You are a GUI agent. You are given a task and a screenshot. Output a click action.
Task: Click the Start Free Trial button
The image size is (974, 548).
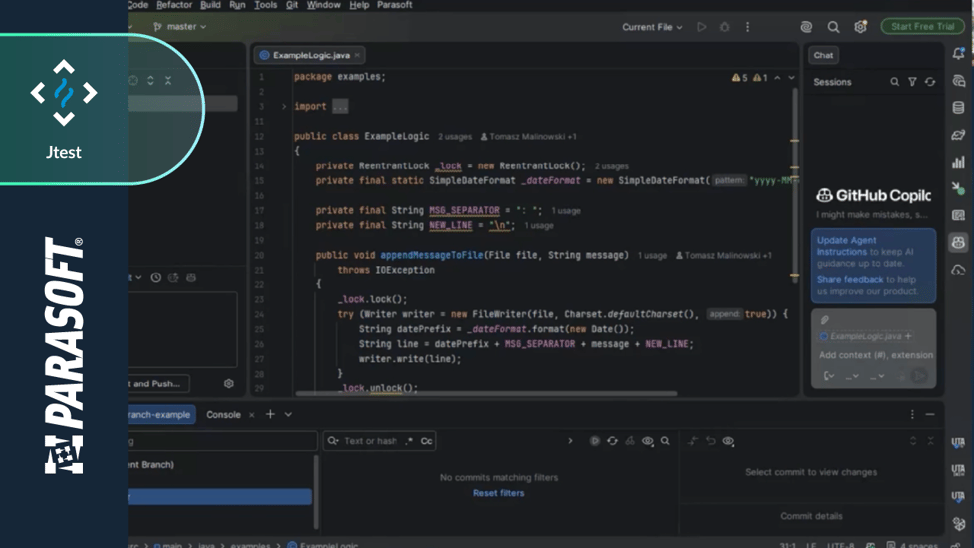point(922,27)
